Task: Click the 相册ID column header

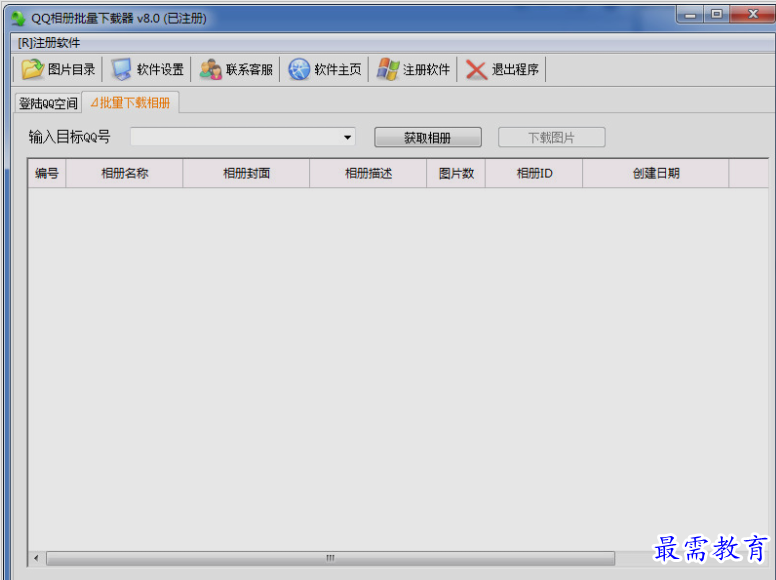Action: [x=534, y=173]
